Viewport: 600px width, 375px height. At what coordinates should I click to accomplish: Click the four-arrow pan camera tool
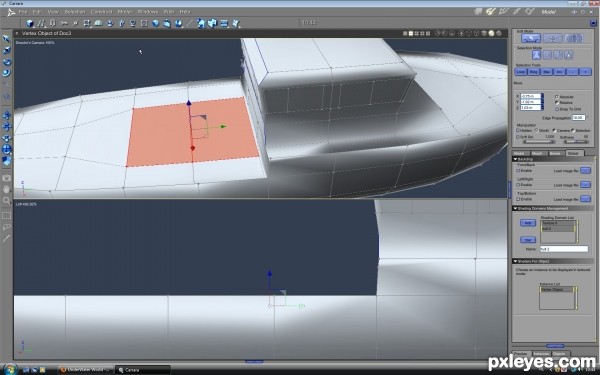[7, 127]
